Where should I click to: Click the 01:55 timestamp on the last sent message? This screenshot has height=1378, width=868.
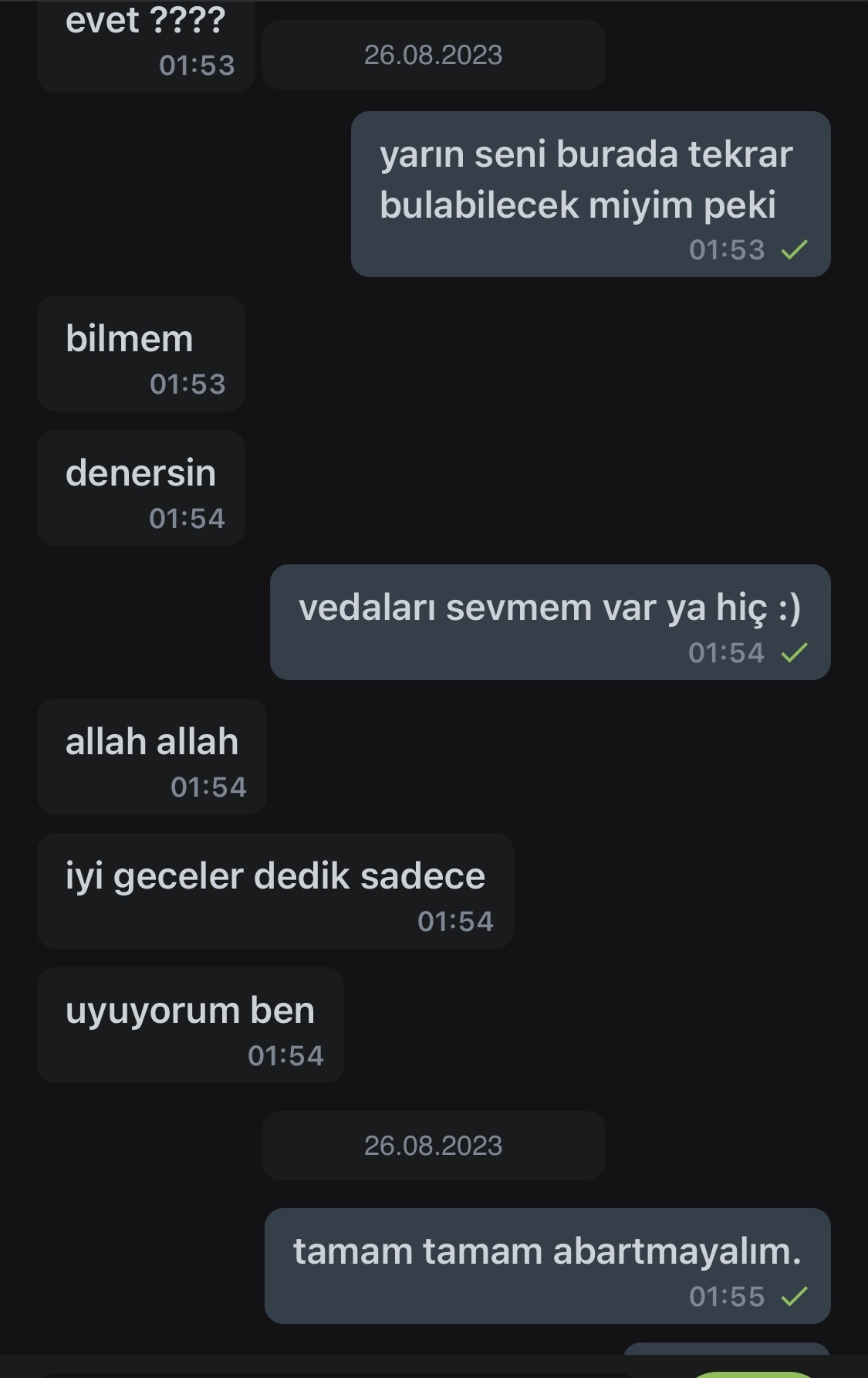[727, 1297]
